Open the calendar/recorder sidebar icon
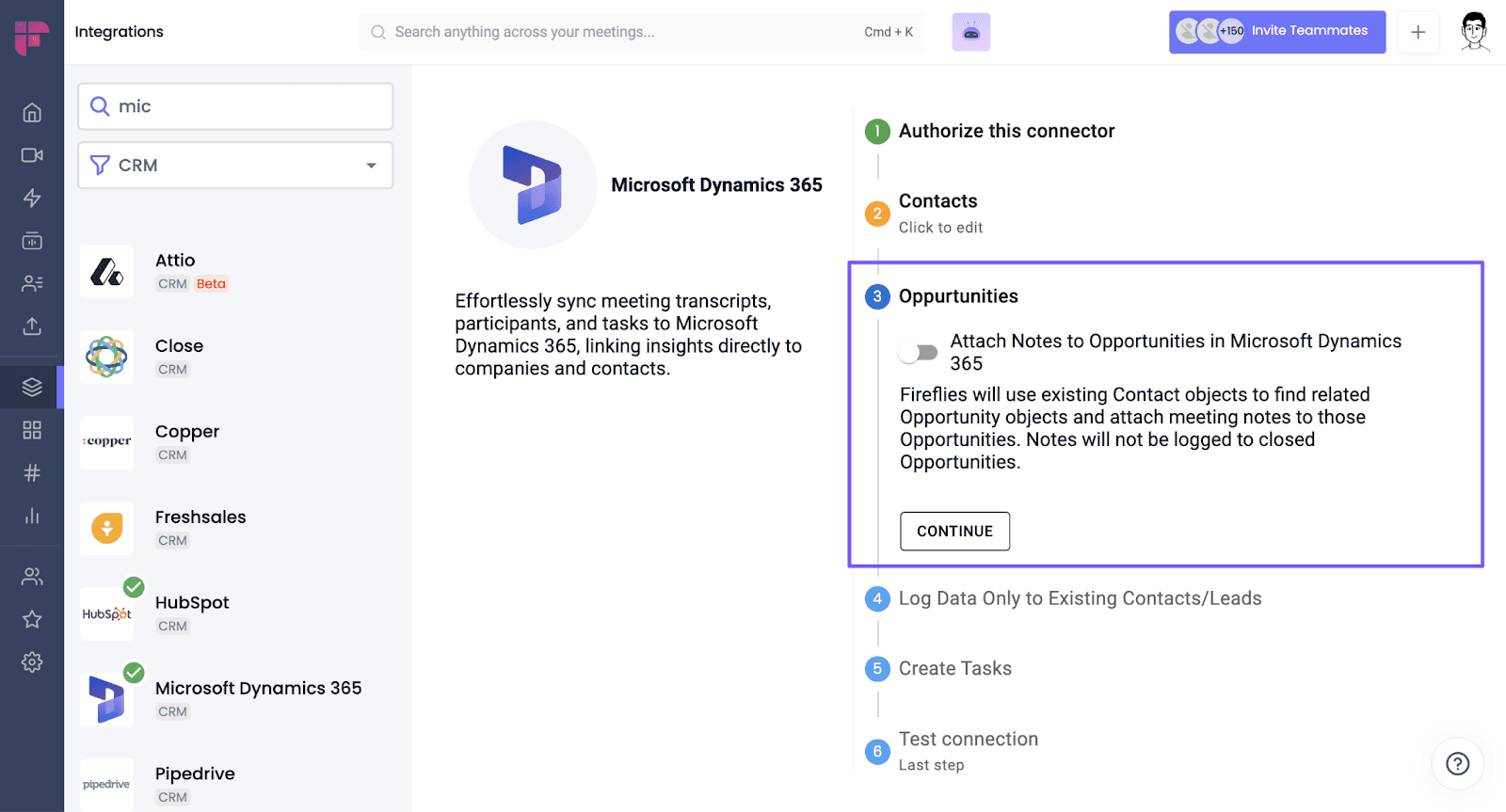Image resolution: width=1506 pixels, height=812 pixels. (x=32, y=241)
